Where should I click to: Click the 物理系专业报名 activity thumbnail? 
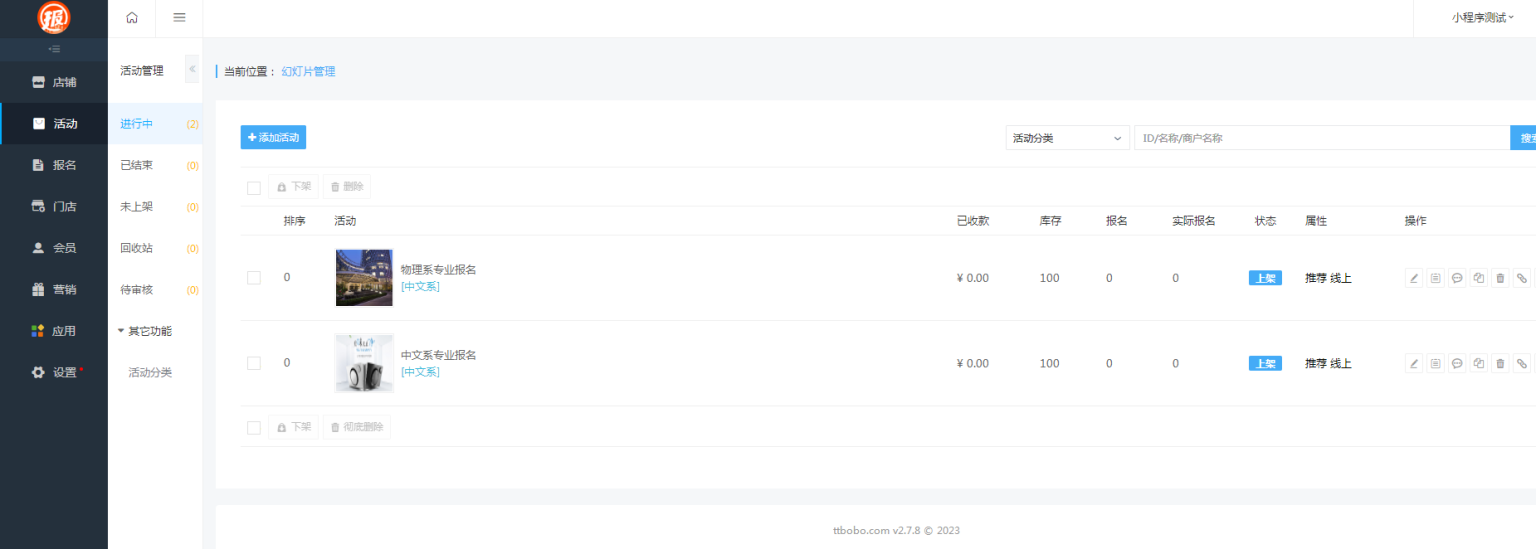pos(364,278)
